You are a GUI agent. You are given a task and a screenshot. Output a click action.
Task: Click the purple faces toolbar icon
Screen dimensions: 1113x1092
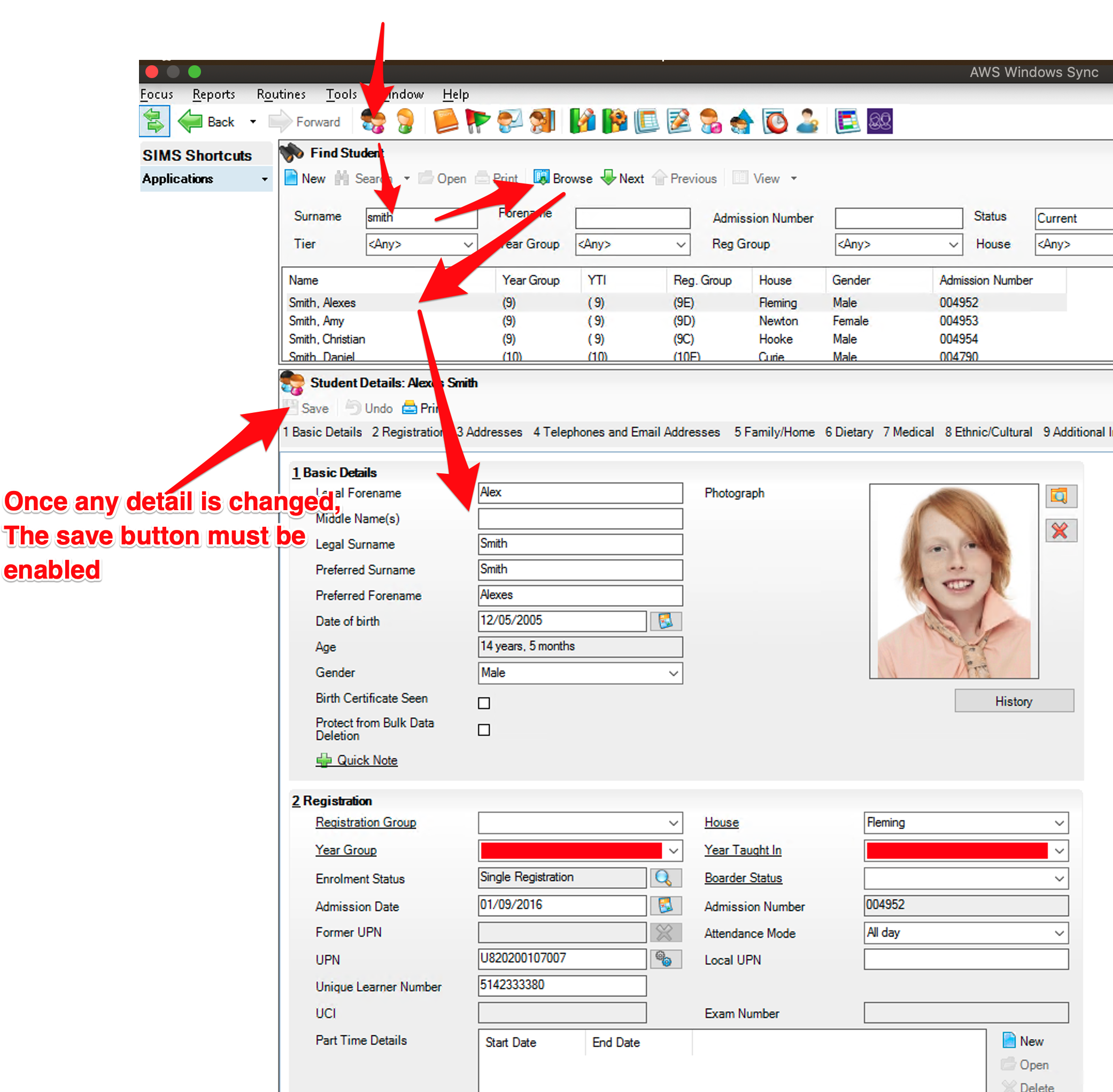pyautogui.click(x=879, y=121)
